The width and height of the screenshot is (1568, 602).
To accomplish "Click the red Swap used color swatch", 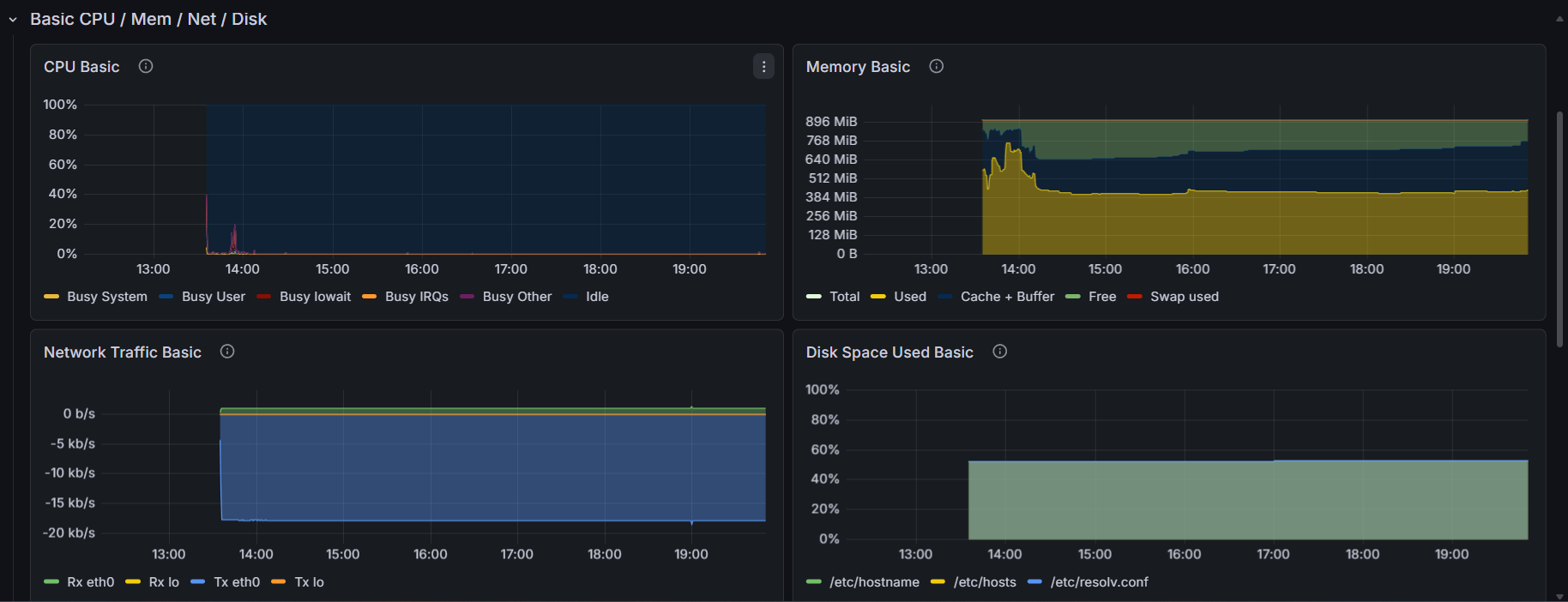I will 1134,297.
